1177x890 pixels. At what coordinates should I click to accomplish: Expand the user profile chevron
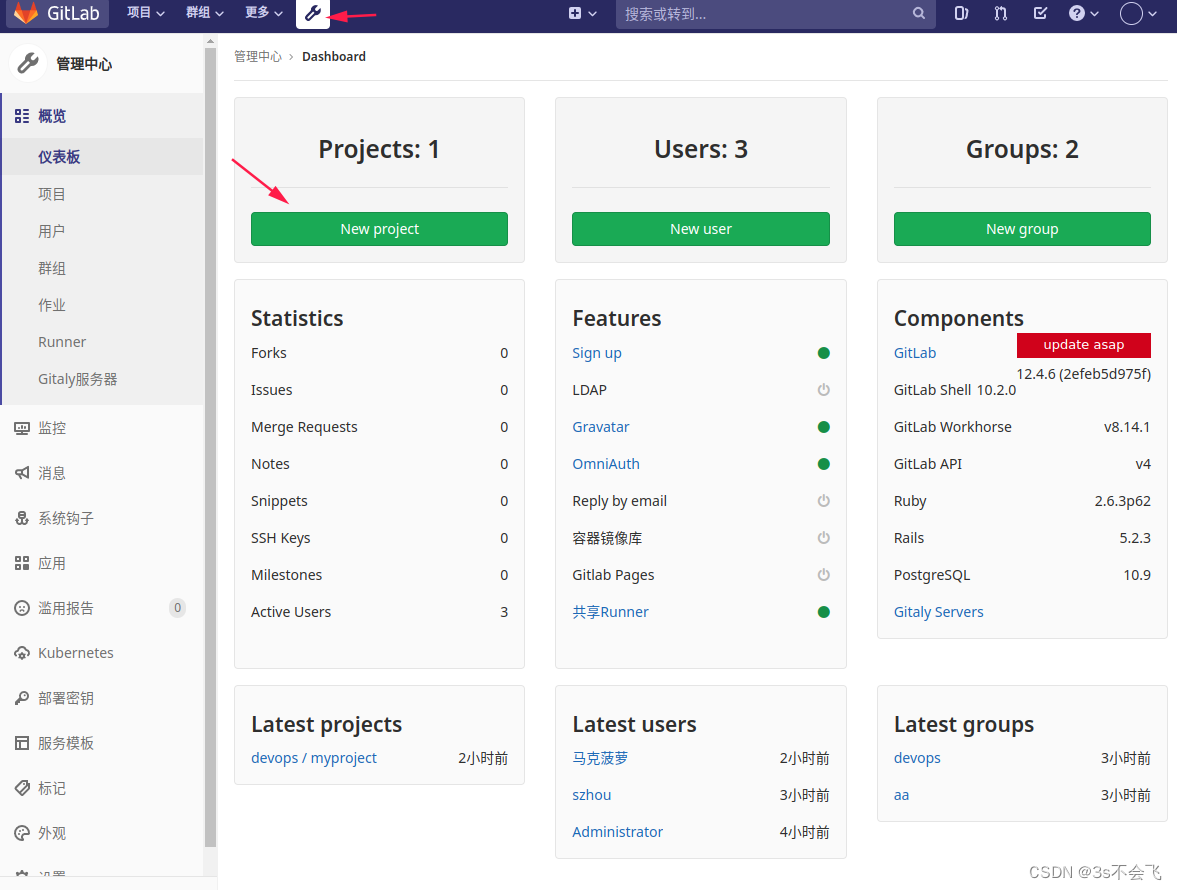(x=1152, y=14)
